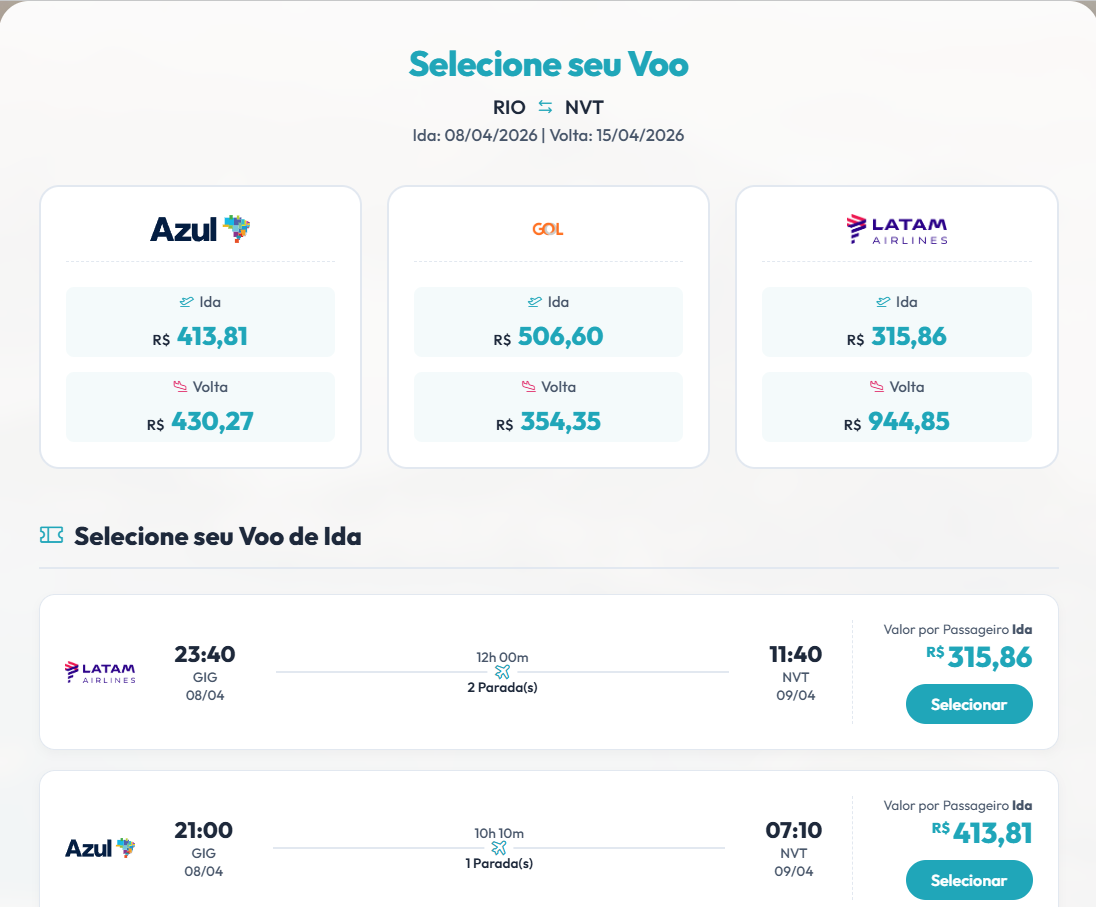Select the LATAM flight departing 23:40
The height and width of the screenshot is (907, 1096).
tap(968, 704)
